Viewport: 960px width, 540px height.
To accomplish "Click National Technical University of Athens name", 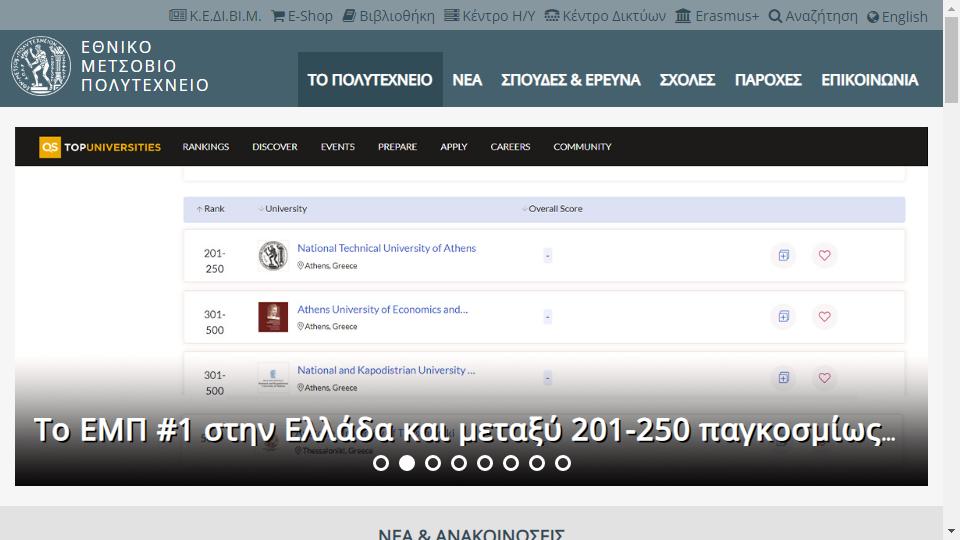I will (386, 248).
